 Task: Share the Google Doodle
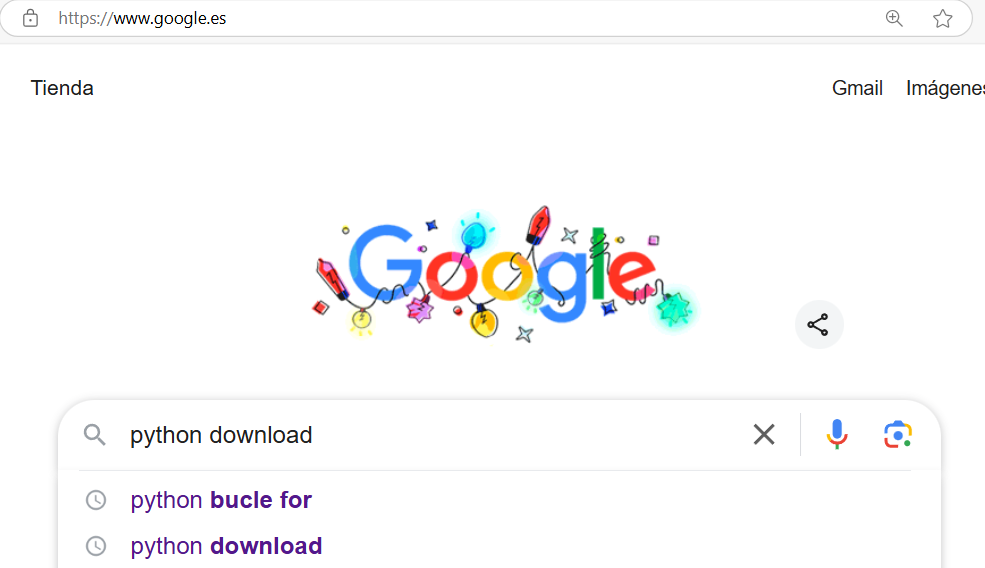[819, 325]
